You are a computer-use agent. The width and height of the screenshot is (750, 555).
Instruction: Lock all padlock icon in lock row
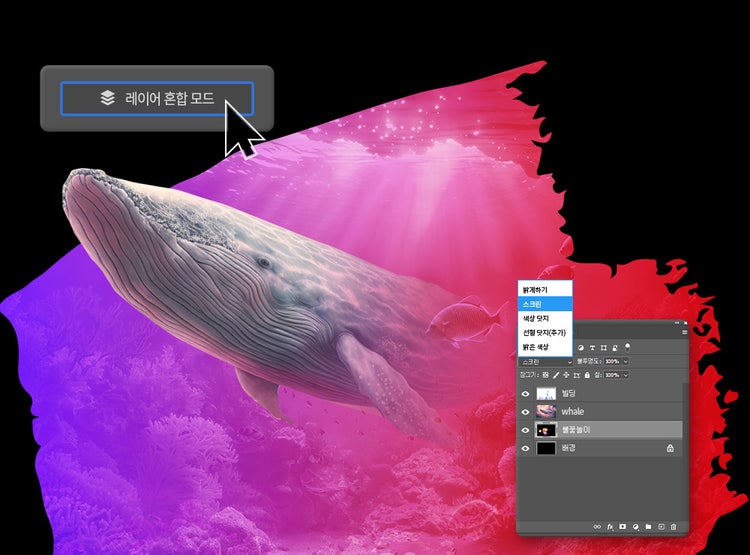pos(587,375)
